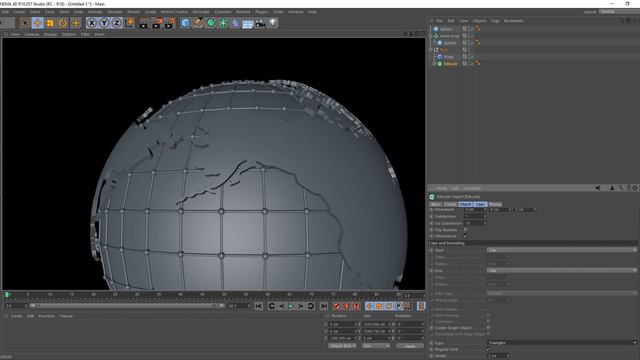Screen dimensions: 640x360
Task: Click Render View clapperboard icon
Action: pos(144,23)
